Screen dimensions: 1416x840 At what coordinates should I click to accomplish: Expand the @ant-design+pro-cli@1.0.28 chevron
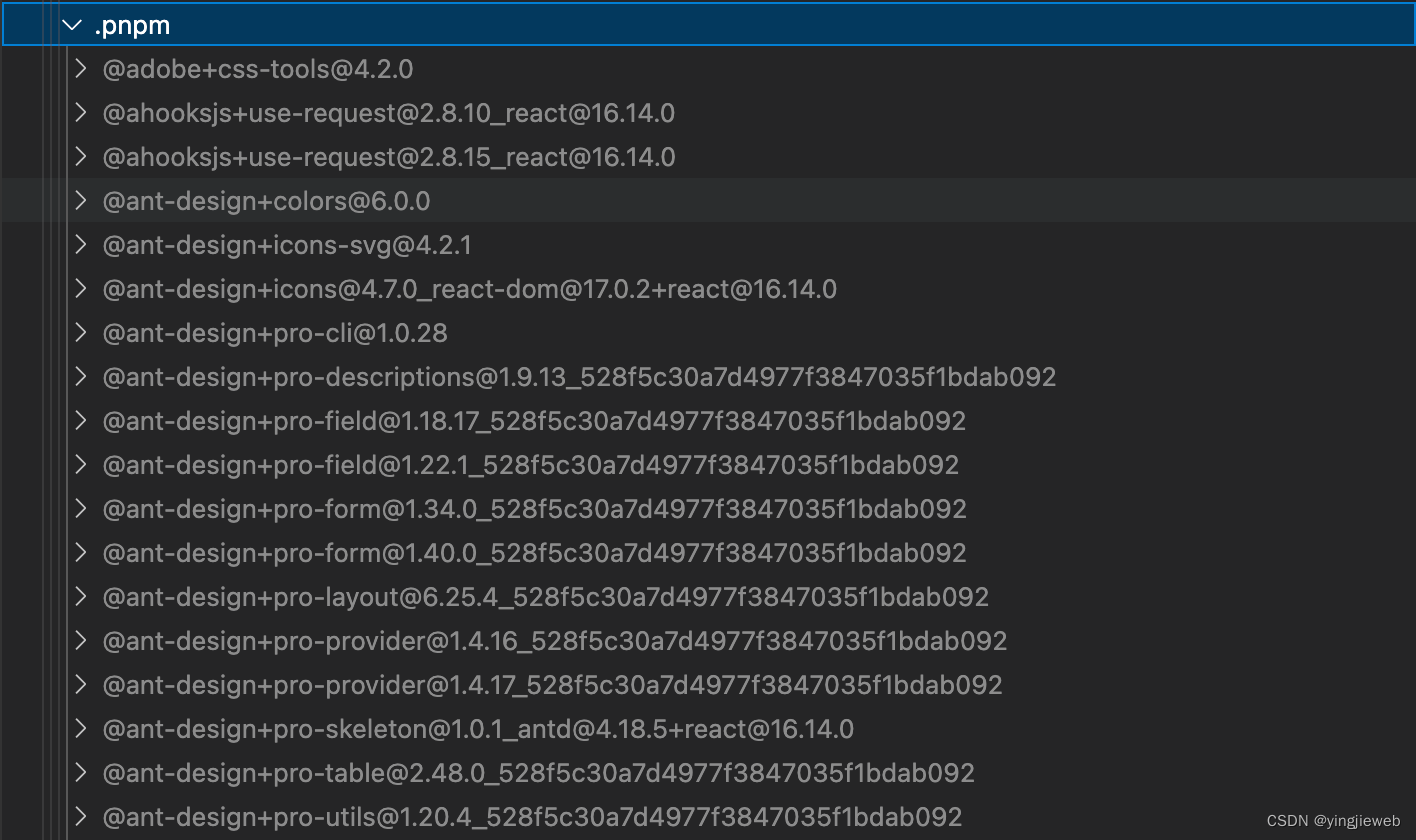pyautogui.click(x=82, y=333)
